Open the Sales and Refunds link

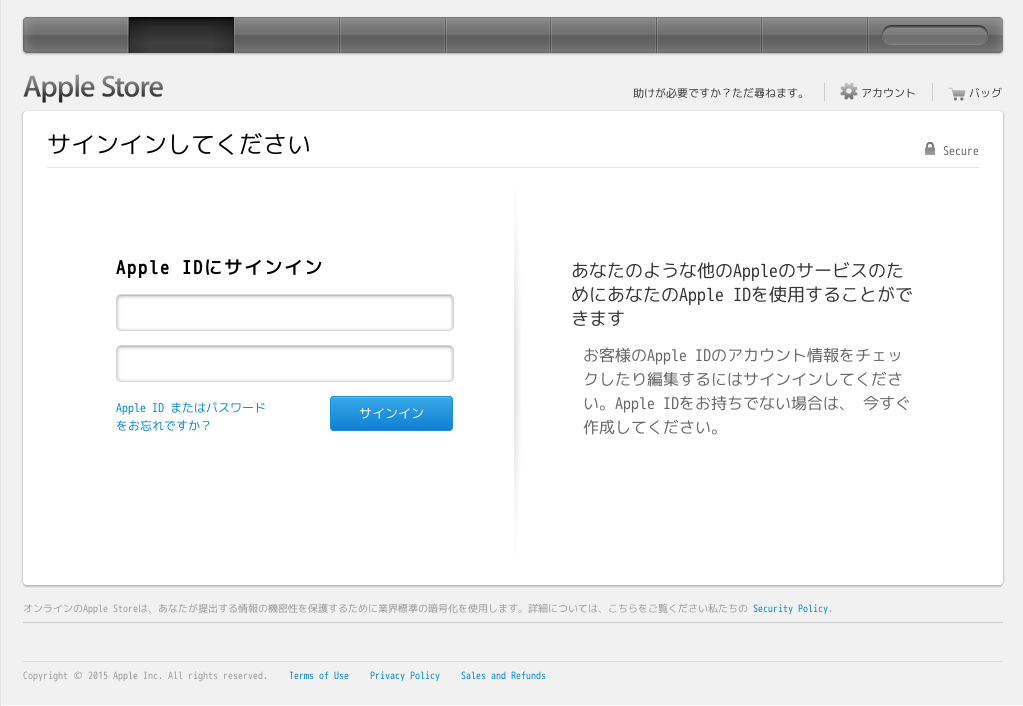click(503, 675)
